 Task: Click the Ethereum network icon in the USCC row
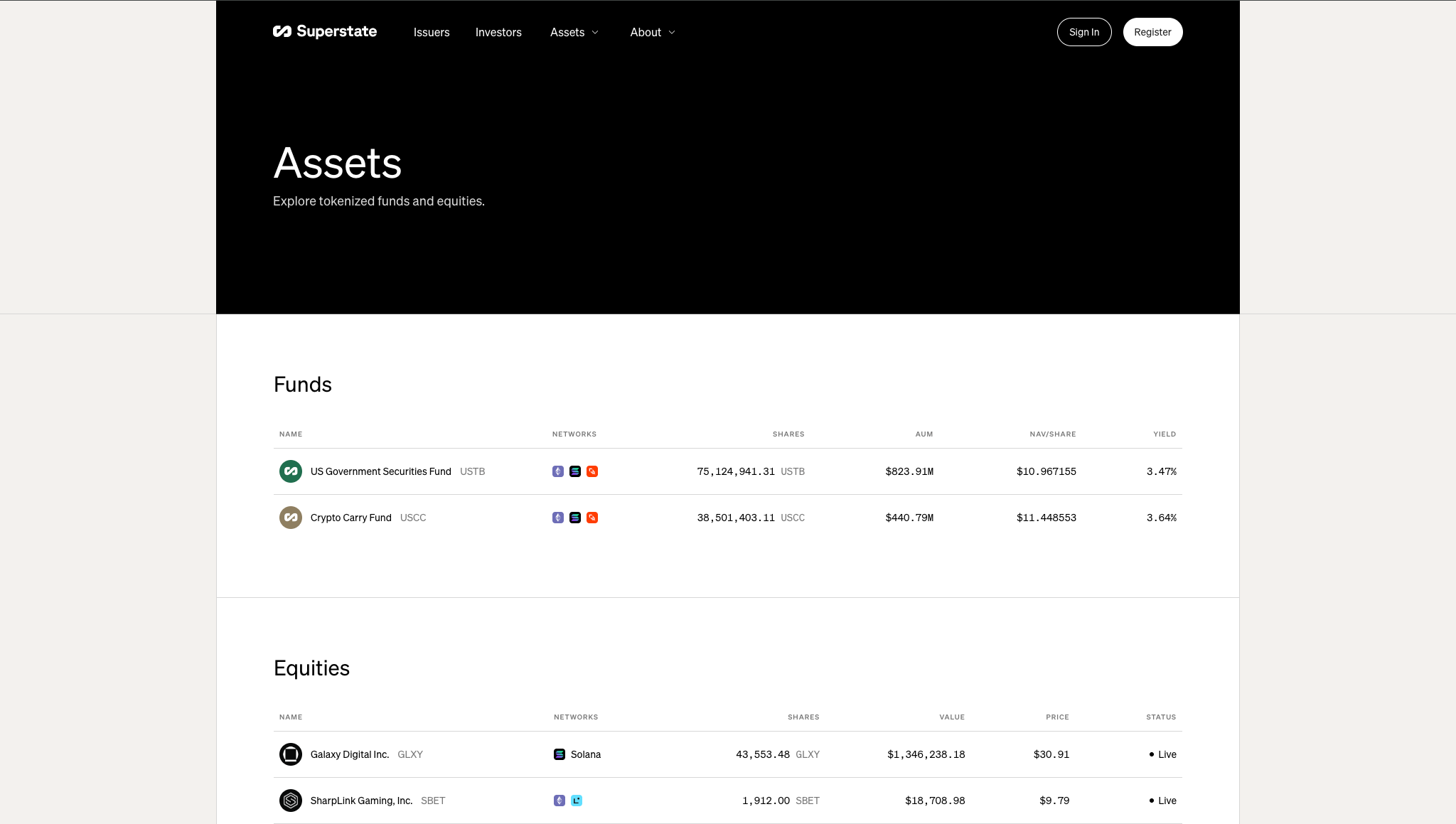(x=558, y=518)
